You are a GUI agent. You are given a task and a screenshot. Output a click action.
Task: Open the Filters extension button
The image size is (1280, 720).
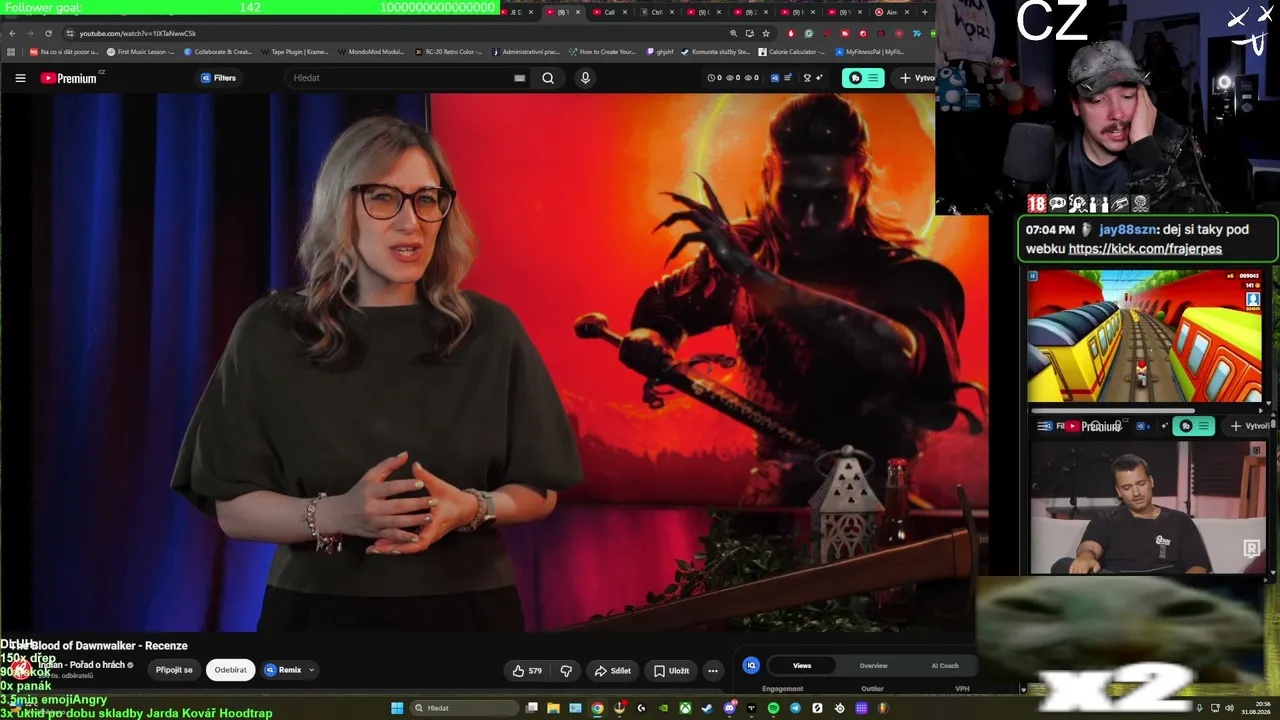point(218,78)
